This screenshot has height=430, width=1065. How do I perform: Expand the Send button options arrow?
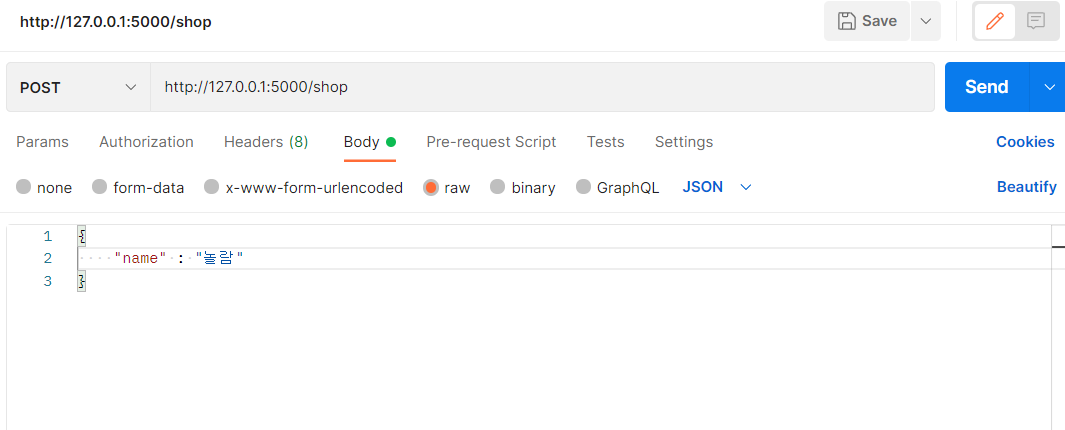(x=1049, y=87)
